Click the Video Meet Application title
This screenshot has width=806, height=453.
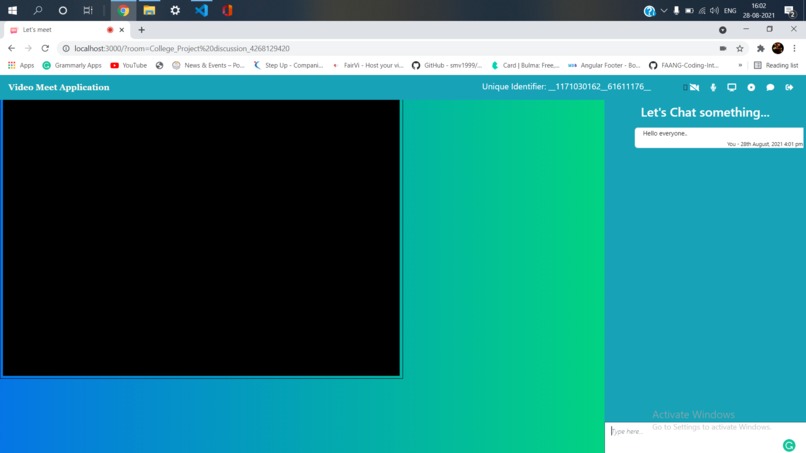click(x=59, y=87)
